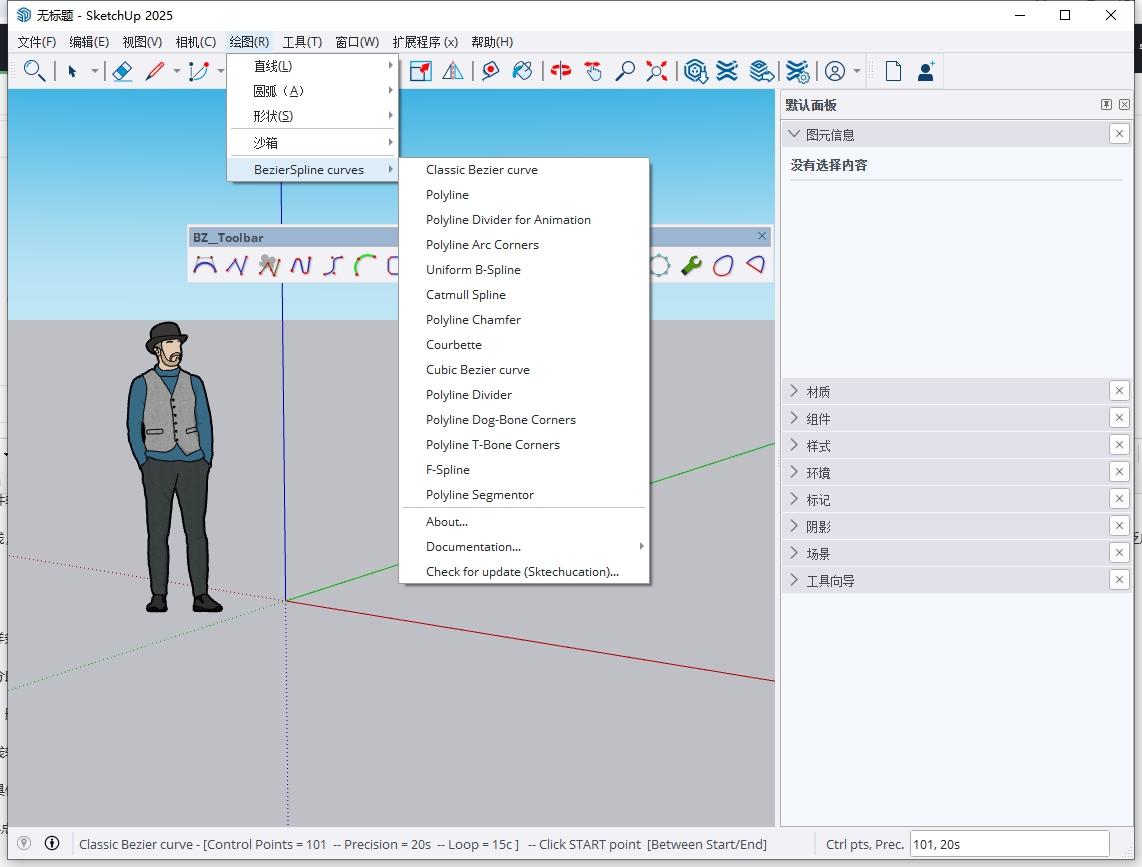1142x867 pixels.
Task: Select the arrow Select tool
Action: pyautogui.click(x=73, y=71)
